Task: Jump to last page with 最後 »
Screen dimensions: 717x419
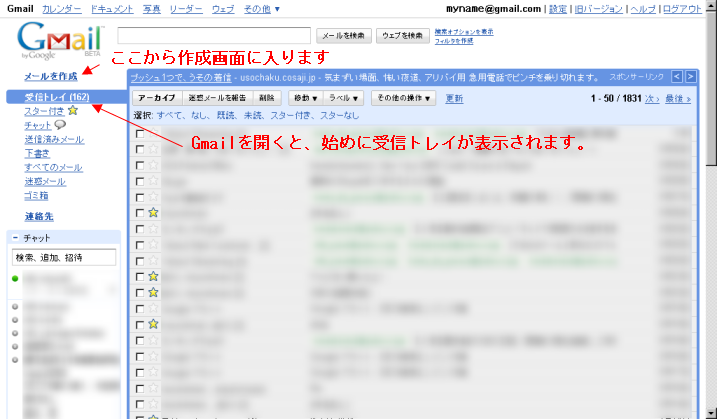Action: [678, 98]
